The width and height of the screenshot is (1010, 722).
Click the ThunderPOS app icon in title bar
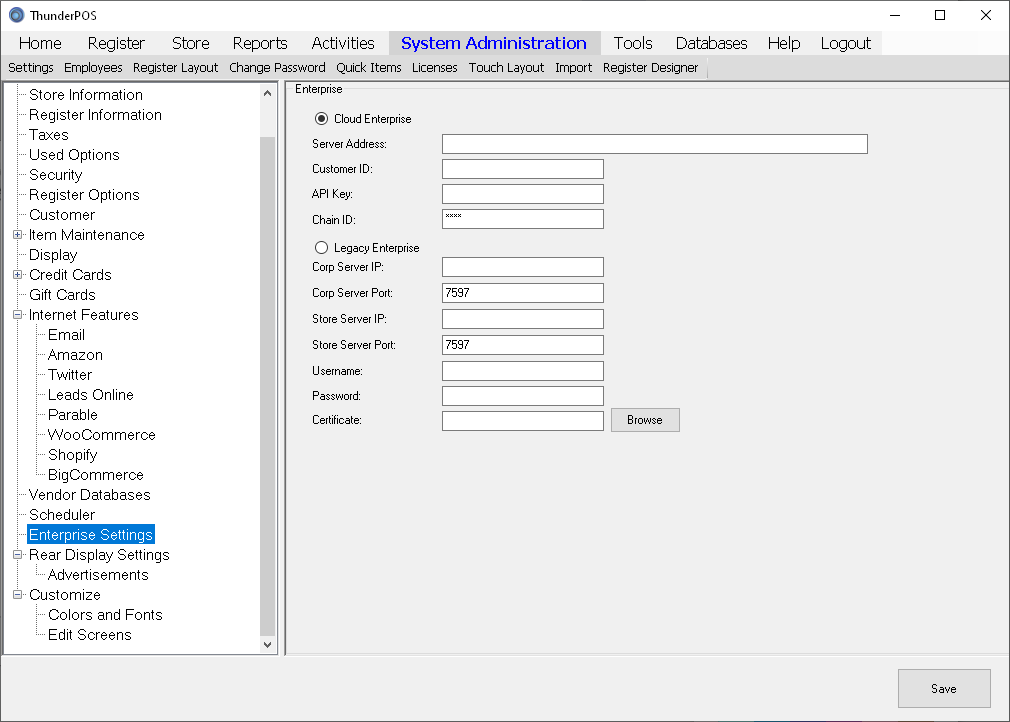point(16,15)
